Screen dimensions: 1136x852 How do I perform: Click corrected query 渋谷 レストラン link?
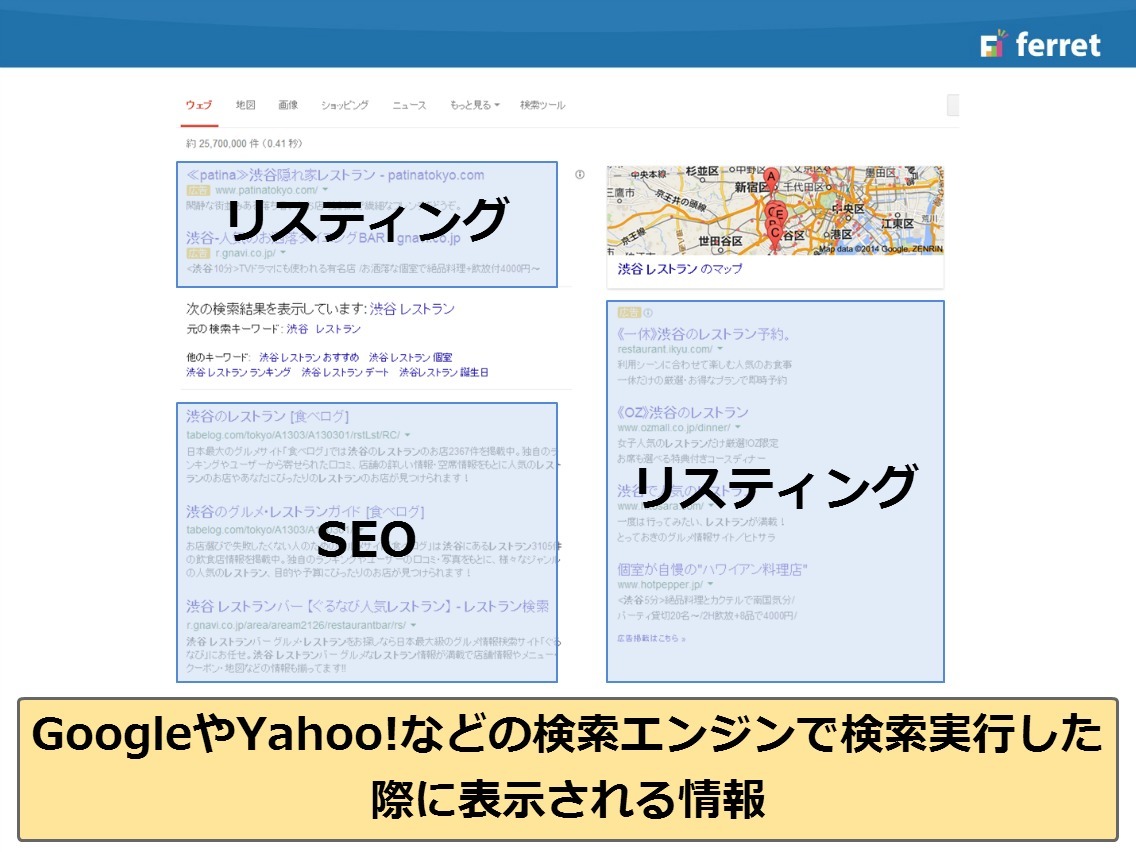(412, 309)
